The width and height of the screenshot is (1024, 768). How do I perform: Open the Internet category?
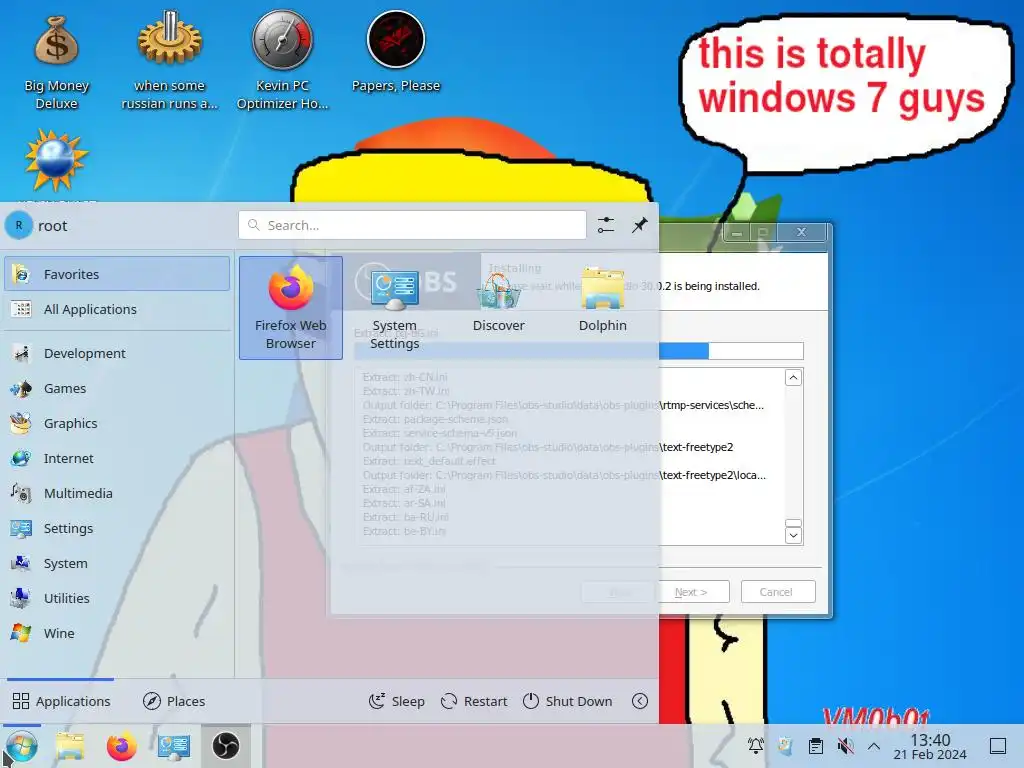117,458
